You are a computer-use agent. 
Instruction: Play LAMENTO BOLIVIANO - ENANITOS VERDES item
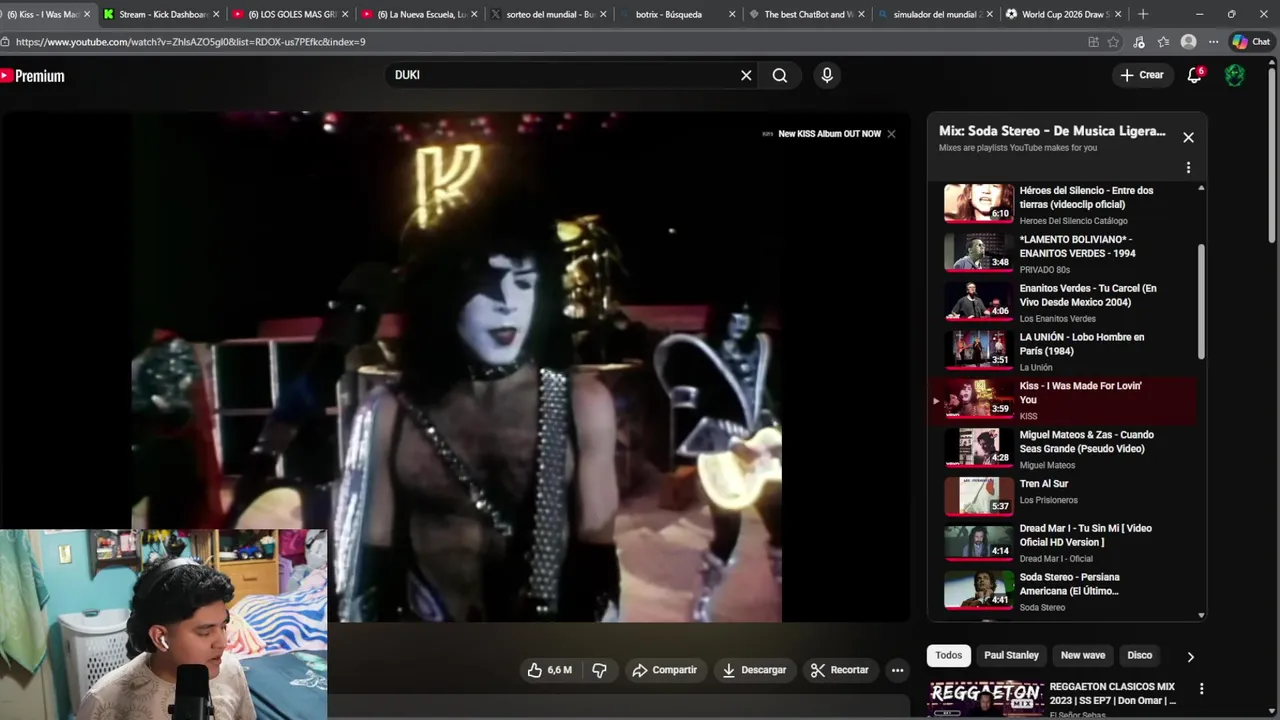click(1062, 253)
